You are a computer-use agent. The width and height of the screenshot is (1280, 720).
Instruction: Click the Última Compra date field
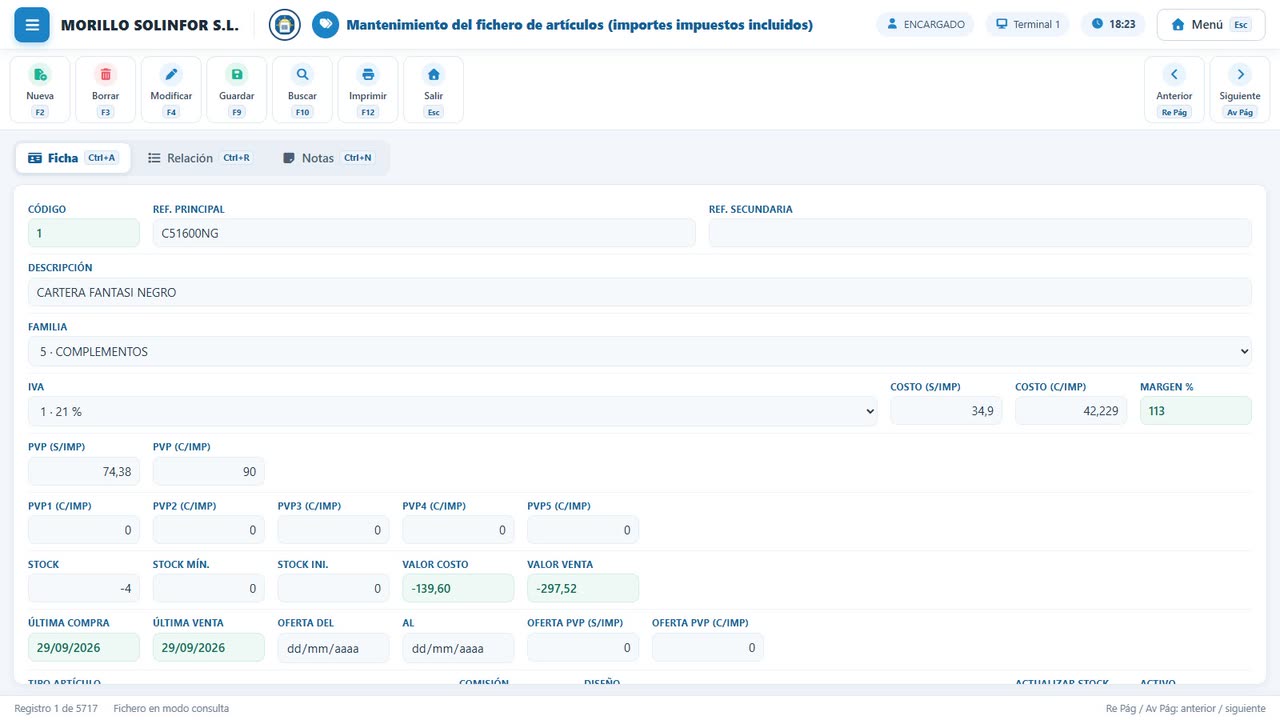(84, 647)
